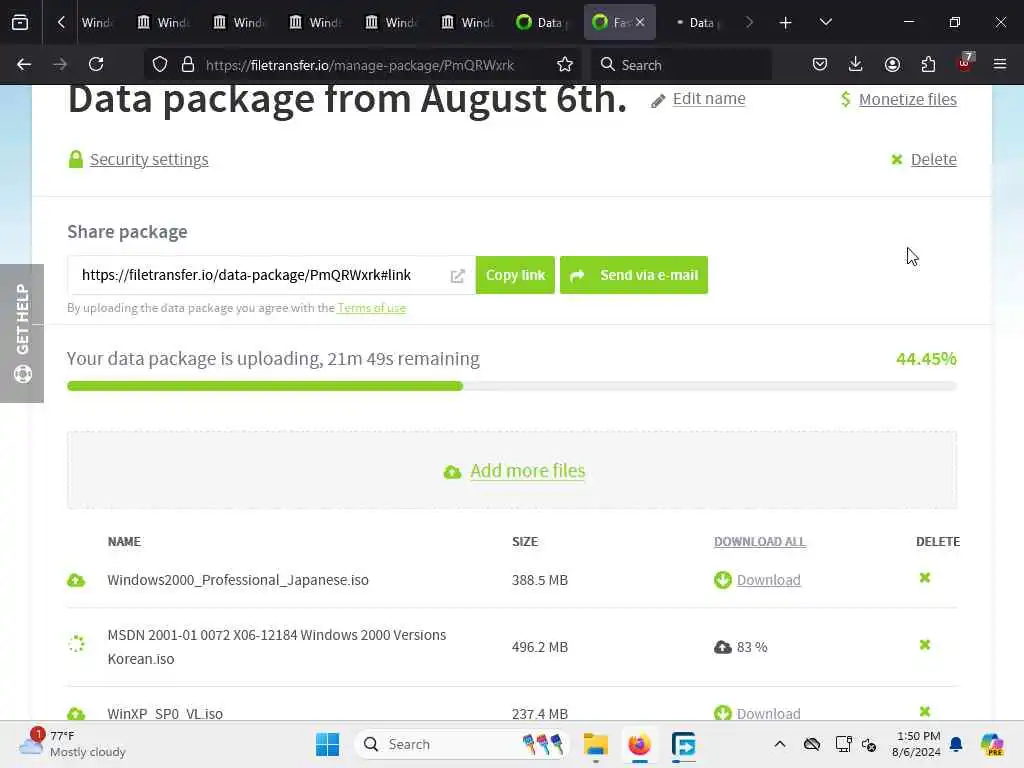Open File Explorer from taskbar
Viewport: 1024px width, 768px height.
click(x=596, y=744)
